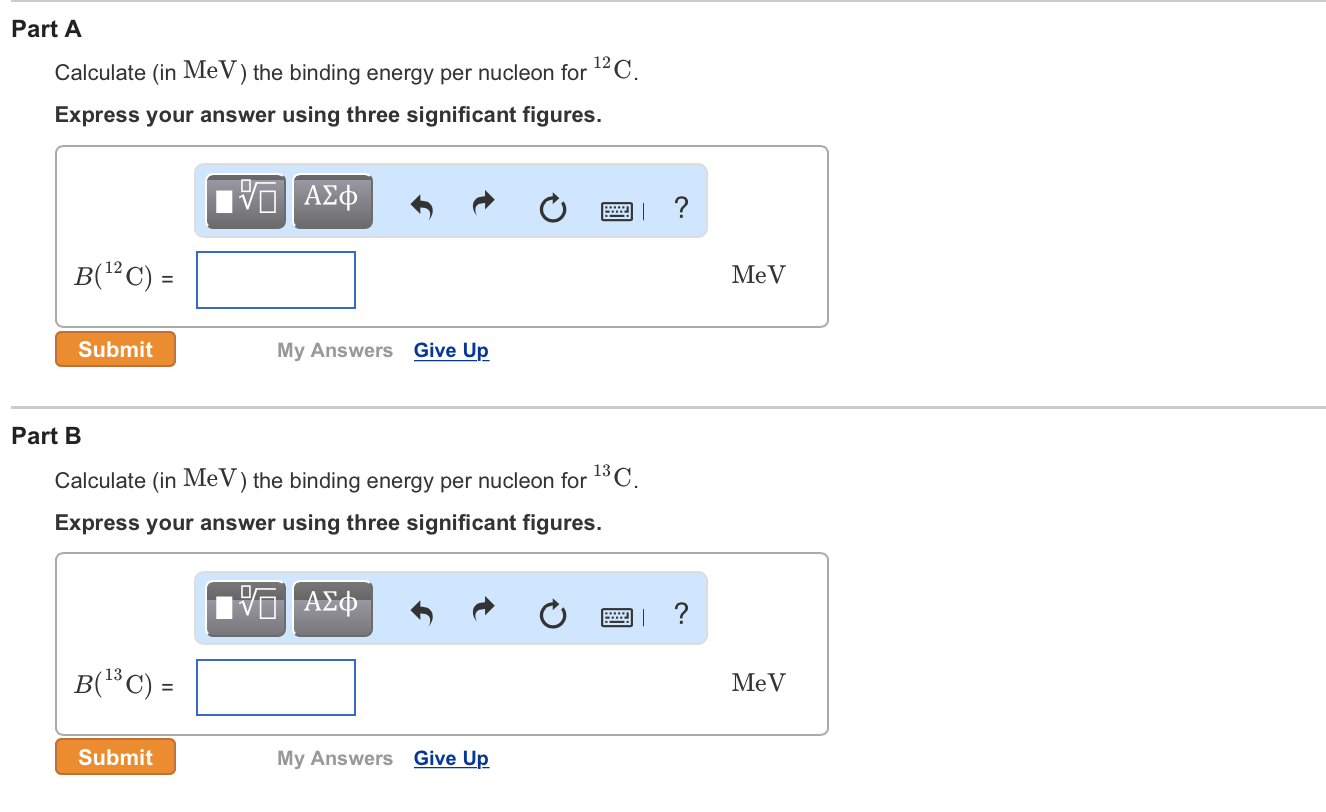The width and height of the screenshot is (1326, 812).
Task: Open the math templates palette in Part B
Action: [244, 607]
